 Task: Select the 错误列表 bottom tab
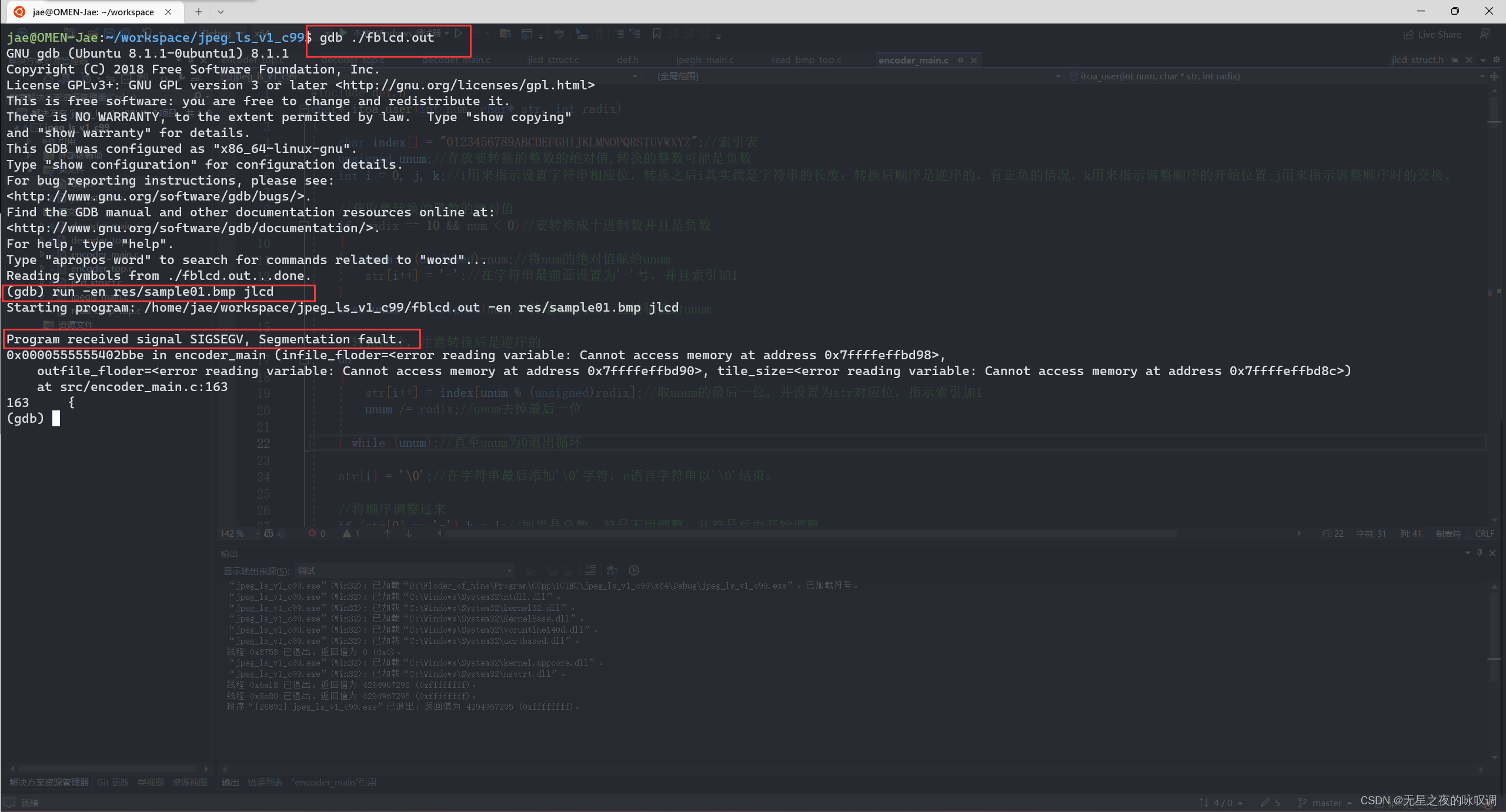265,783
